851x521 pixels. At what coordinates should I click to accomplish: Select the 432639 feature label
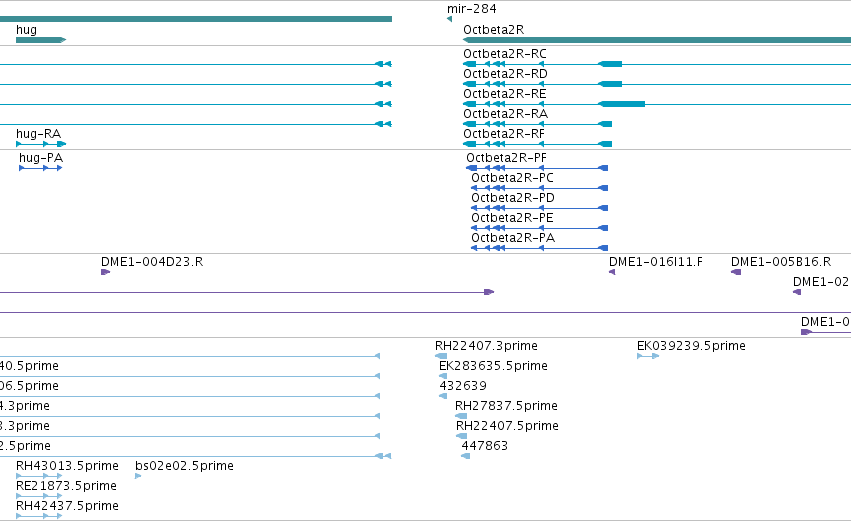click(x=463, y=386)
